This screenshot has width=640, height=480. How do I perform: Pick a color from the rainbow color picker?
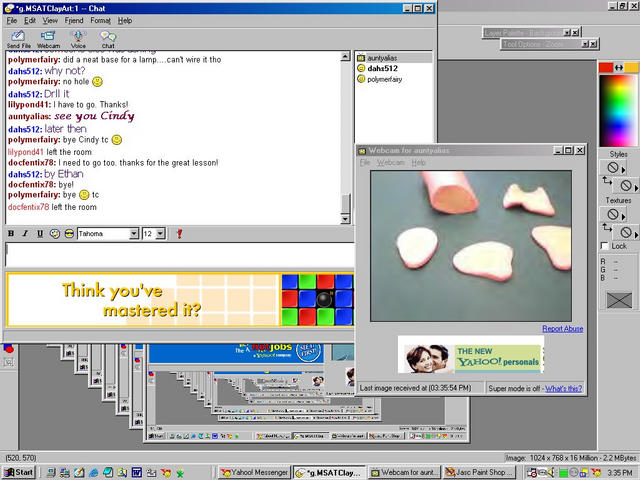tap(618, 110)
